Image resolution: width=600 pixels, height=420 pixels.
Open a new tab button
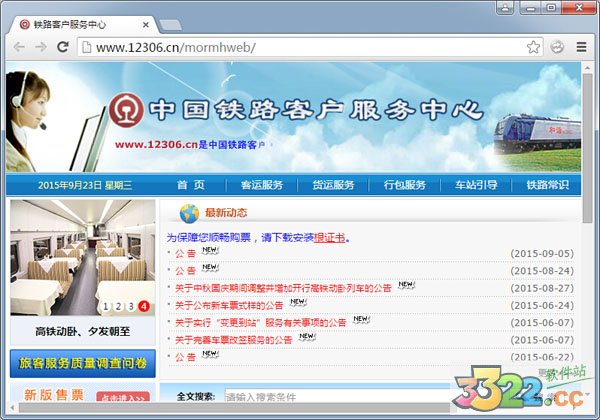[x=170, y=25]
